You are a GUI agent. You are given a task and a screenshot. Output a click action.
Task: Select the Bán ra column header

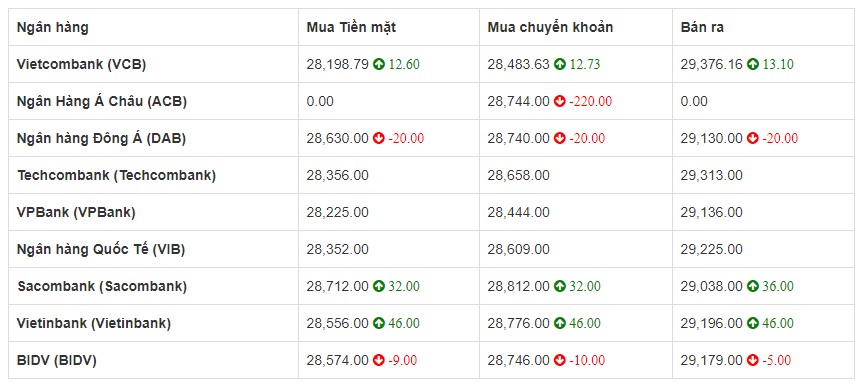[702, 28]
